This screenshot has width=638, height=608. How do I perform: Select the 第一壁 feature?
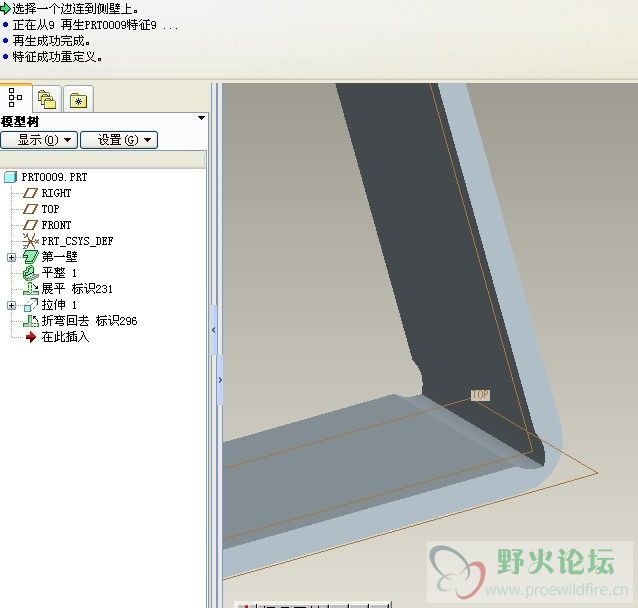click(59, 257)
